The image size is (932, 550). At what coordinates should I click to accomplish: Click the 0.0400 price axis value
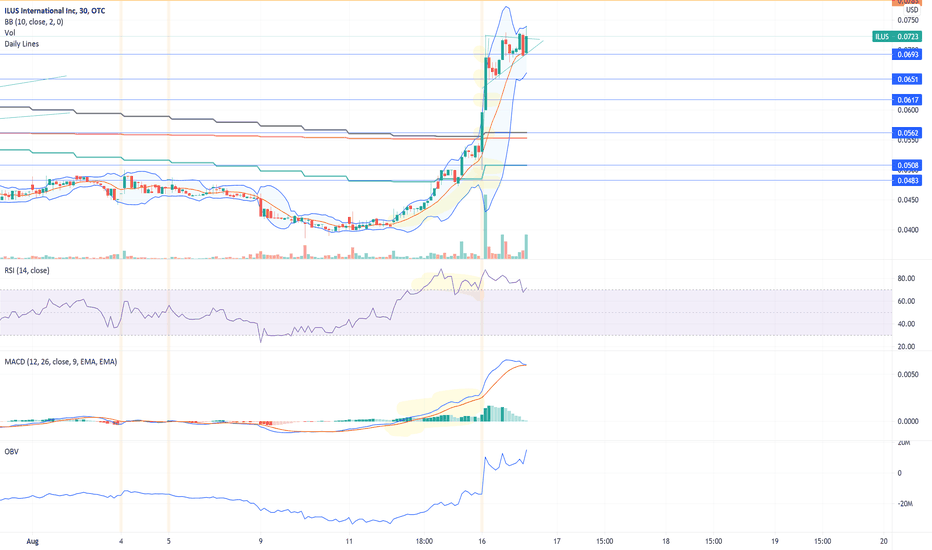[x=908, y=230]
